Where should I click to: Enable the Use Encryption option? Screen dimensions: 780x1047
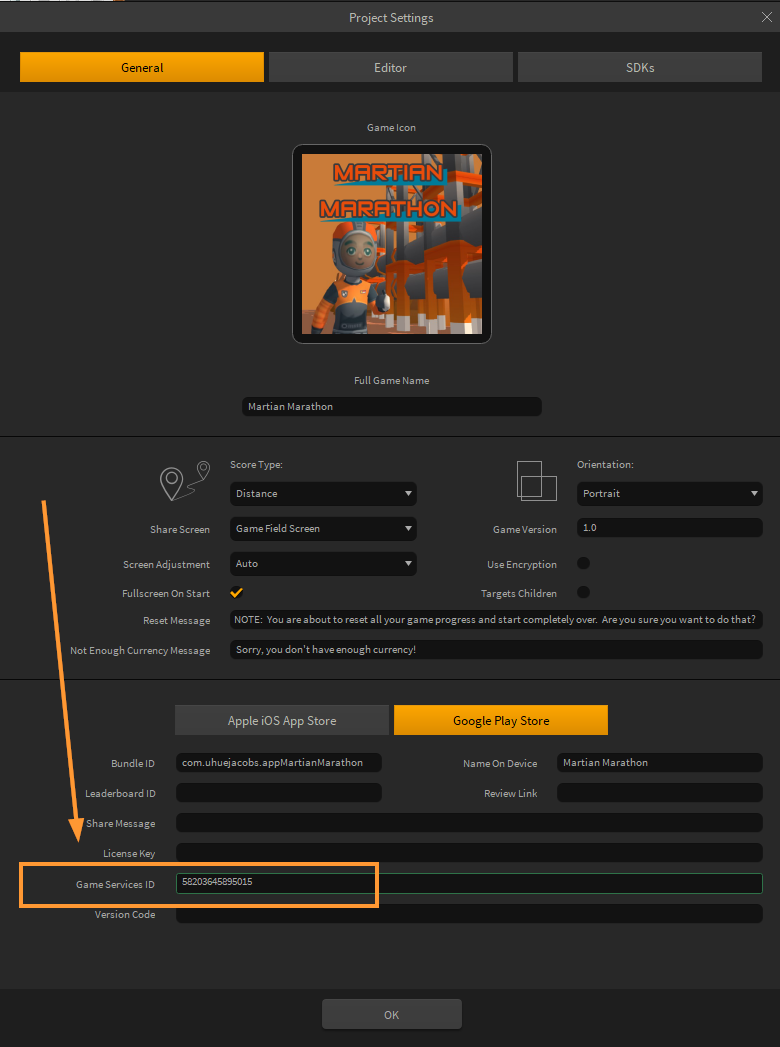point(583,563)
